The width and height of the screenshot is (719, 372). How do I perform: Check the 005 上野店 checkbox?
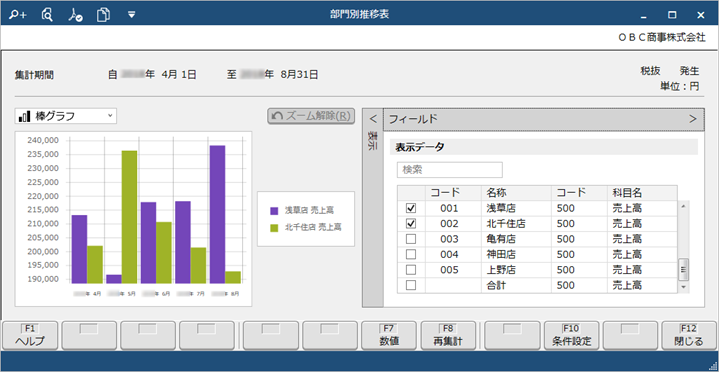411,270
